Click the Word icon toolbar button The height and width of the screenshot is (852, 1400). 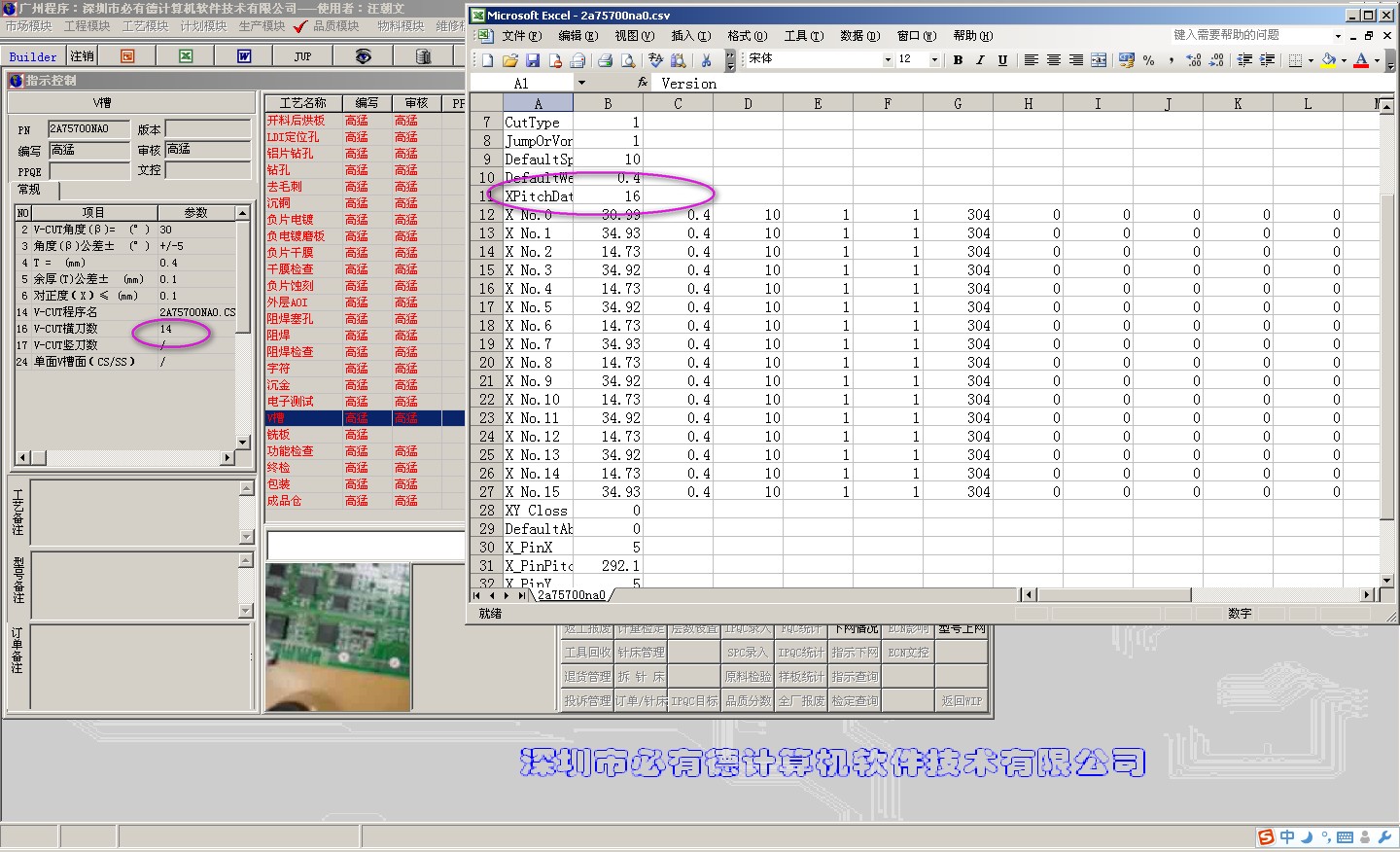(244, 56)
